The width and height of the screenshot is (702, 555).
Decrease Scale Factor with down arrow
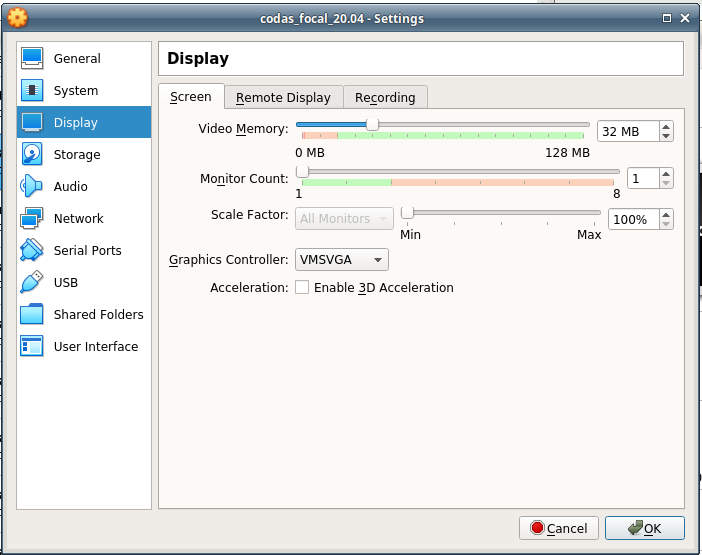pyautogui.click(x=666, y=224)
